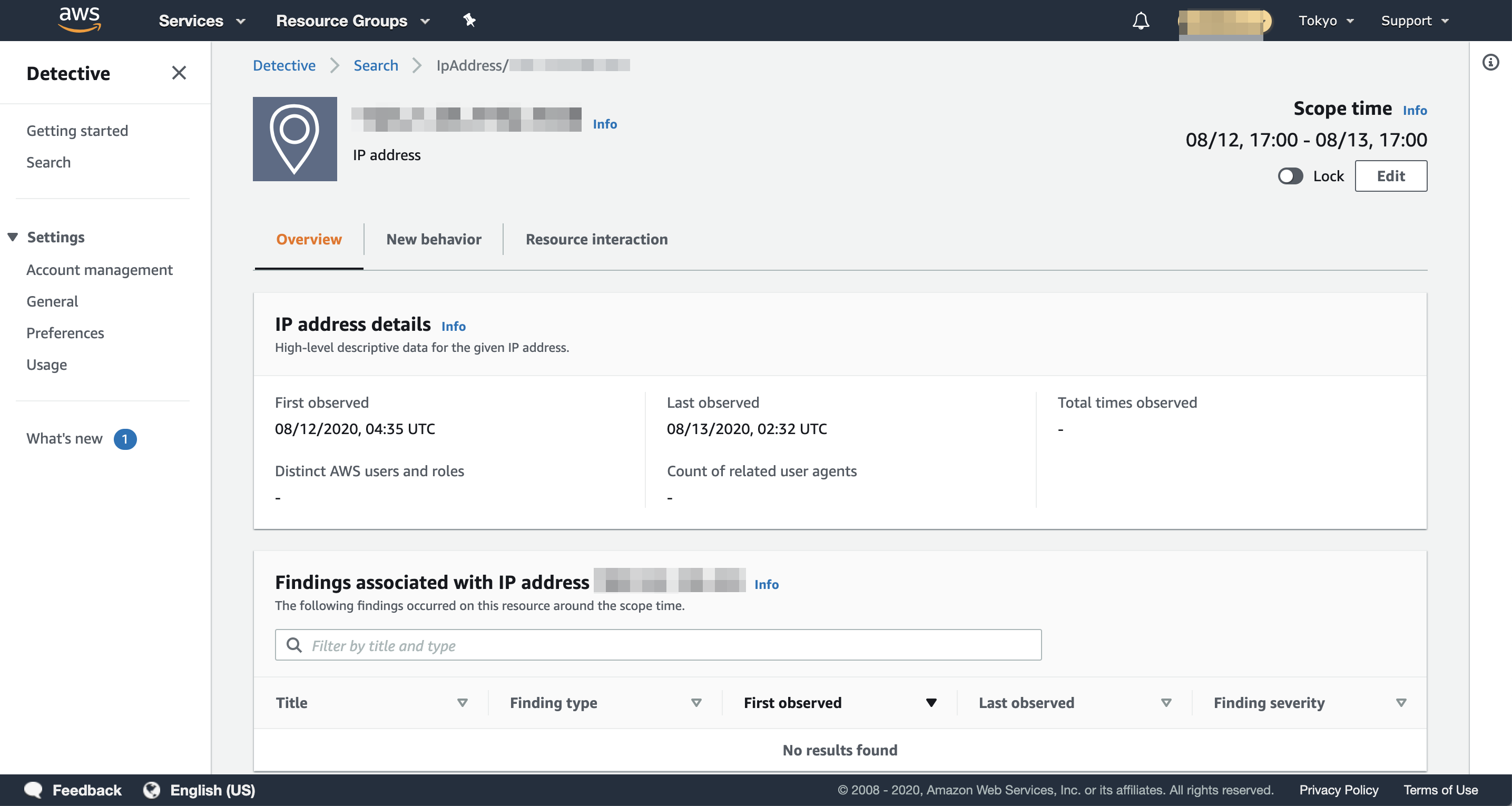Open the info panel circle icon
1512x806 pixels.
click(x=1490, y=62)
